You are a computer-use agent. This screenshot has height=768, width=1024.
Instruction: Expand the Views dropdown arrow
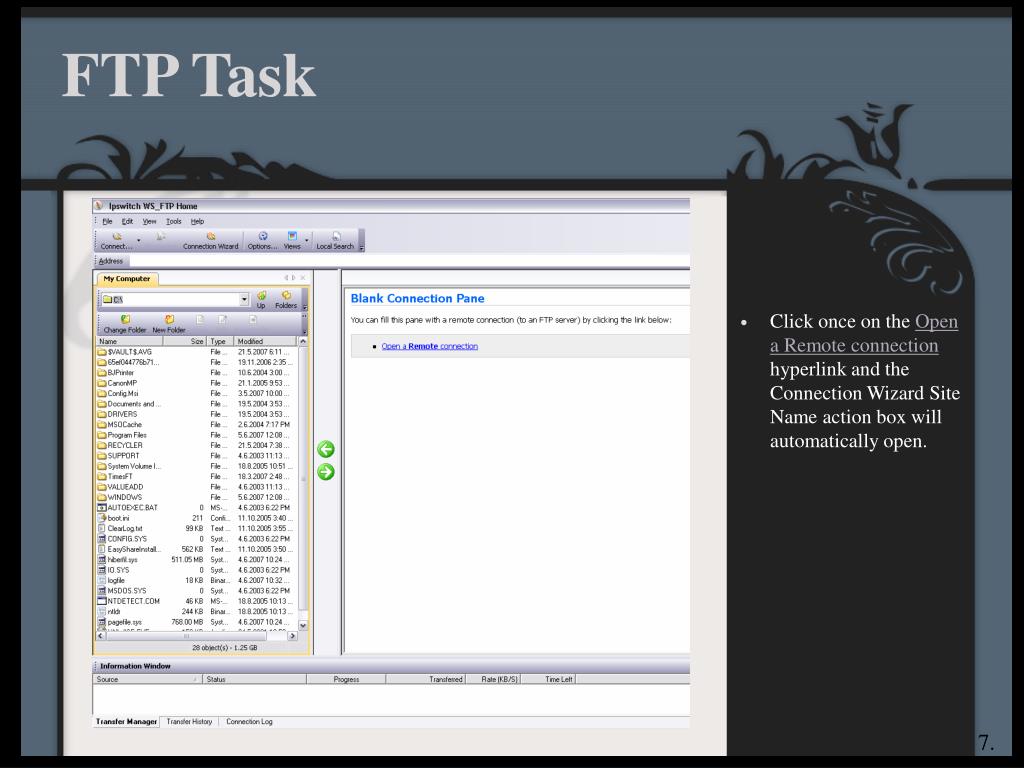[x=306, y=241]
